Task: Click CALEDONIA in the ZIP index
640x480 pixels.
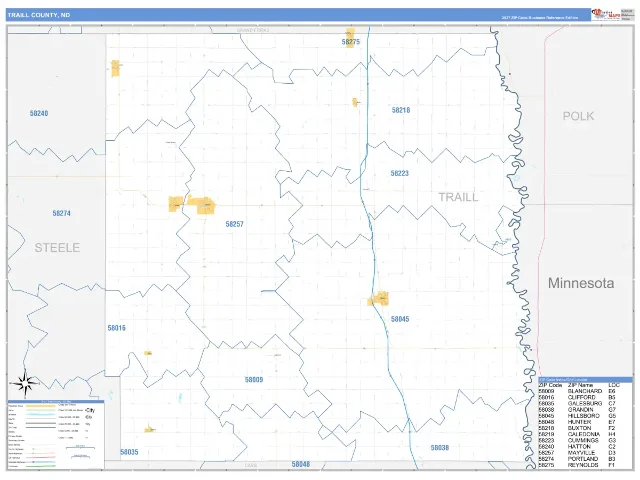Action: click(x=584, y=434)
